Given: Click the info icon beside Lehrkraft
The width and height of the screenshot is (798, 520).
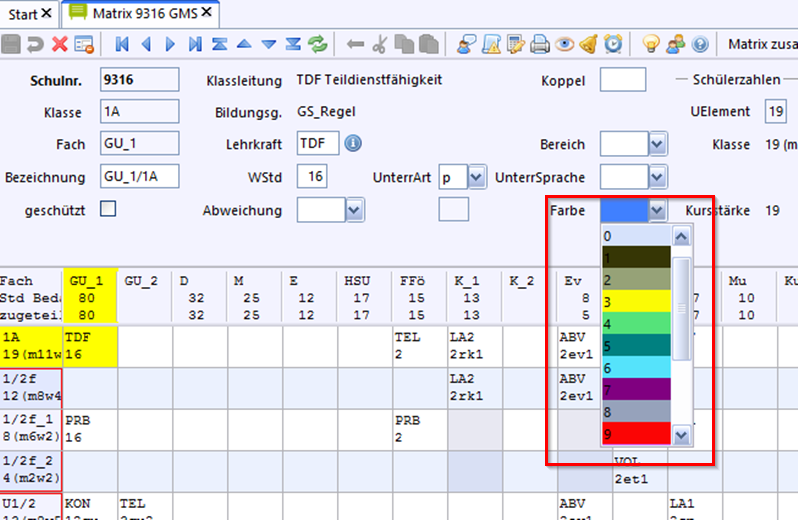Looking at the screenshot, I should [x=353, y=143].
